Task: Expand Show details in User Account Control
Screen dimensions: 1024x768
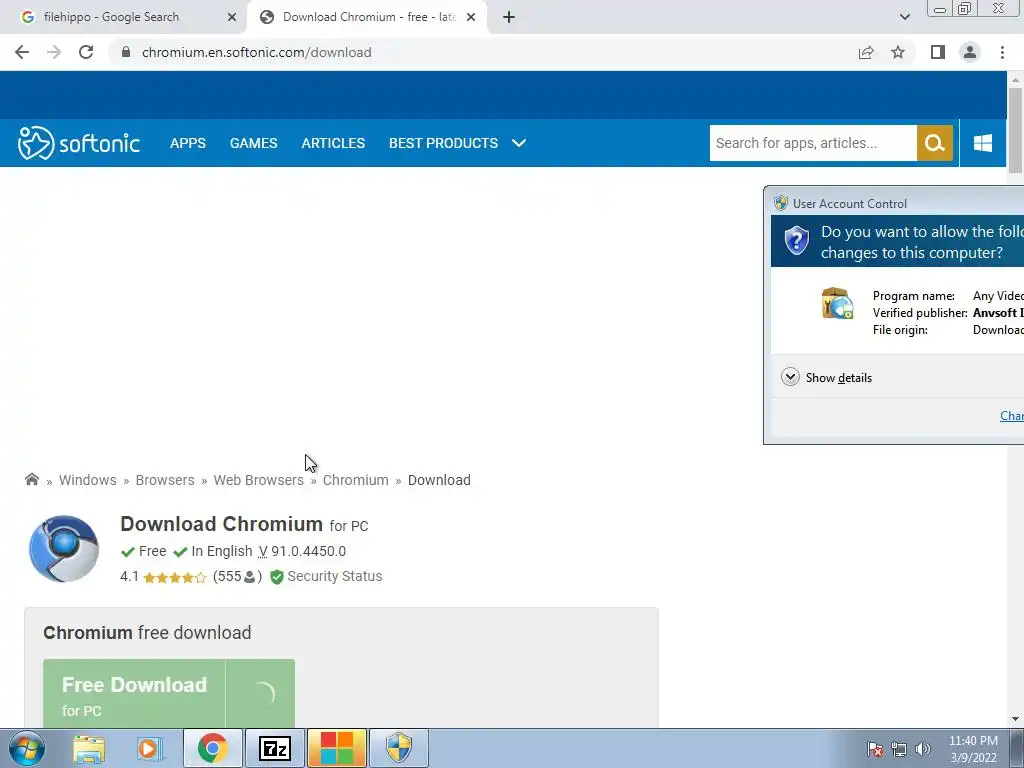Action: coord(826,377)
